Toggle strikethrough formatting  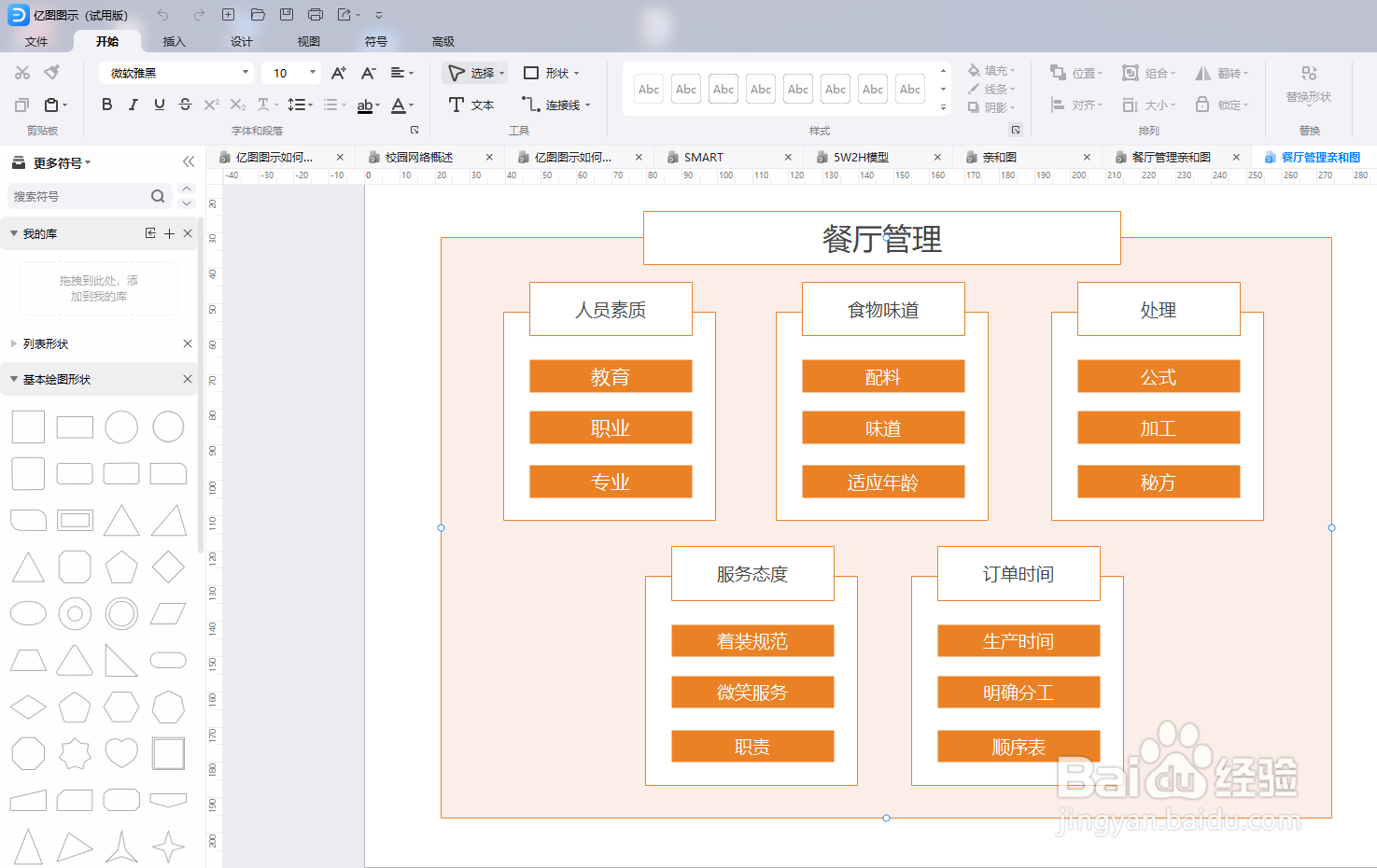pyautogui.click(x=186, y=105)
